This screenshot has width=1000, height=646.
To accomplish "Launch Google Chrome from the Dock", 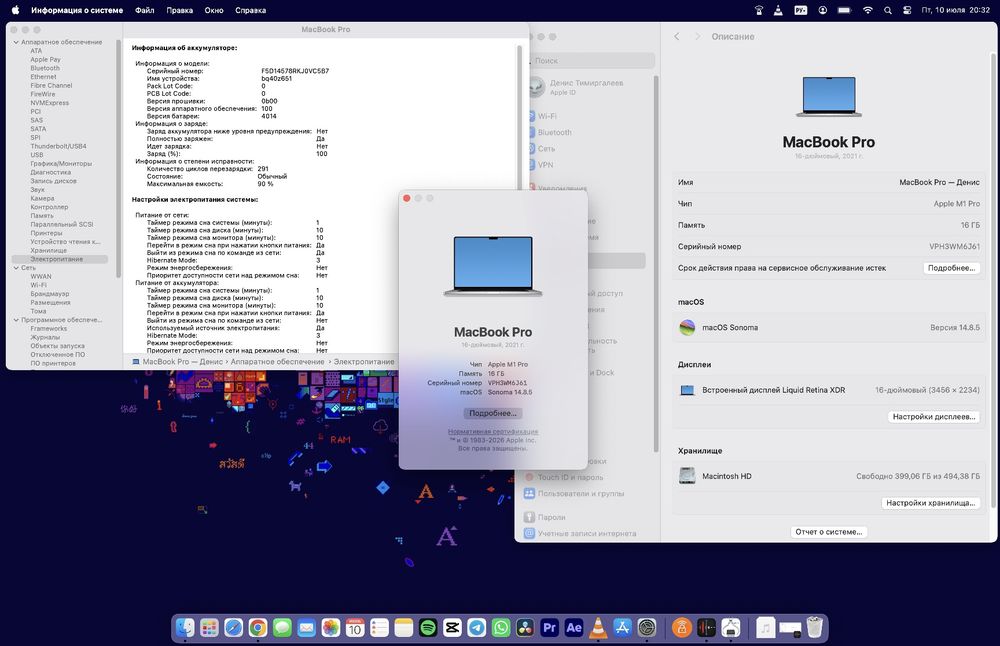I will click(258, 628).
